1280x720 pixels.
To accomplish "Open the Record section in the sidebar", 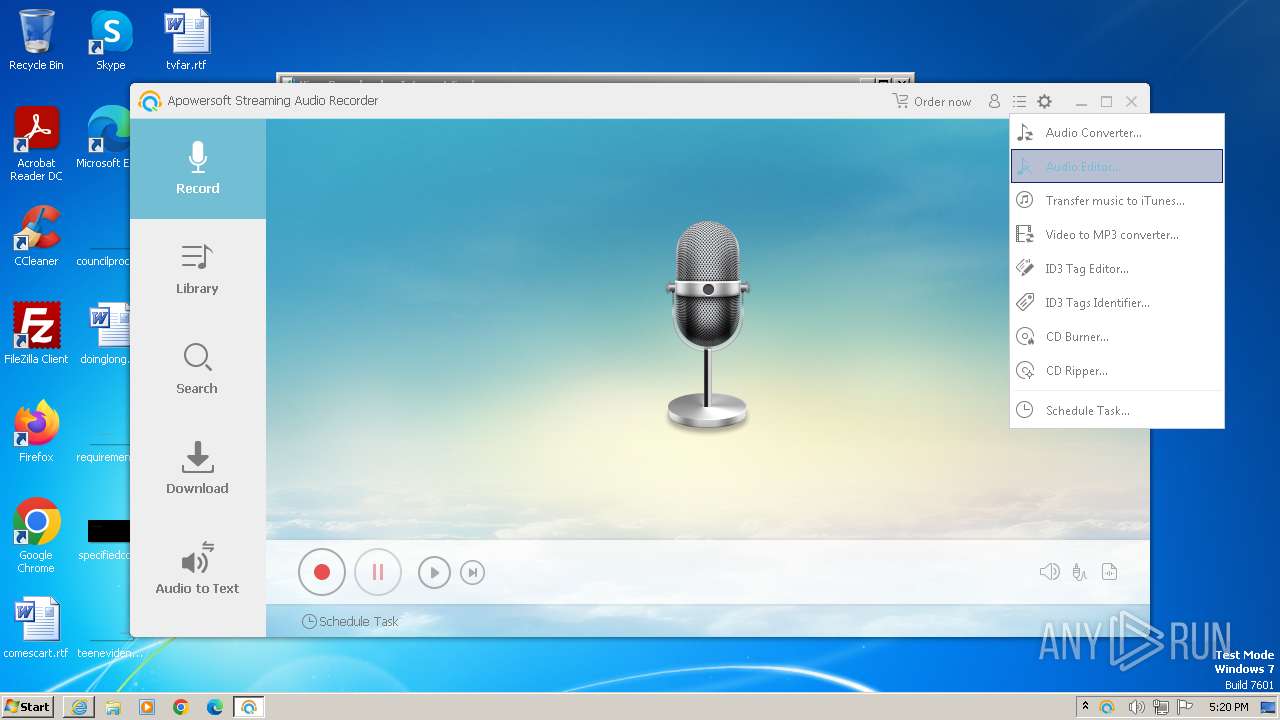I will [x=197, y=169].
